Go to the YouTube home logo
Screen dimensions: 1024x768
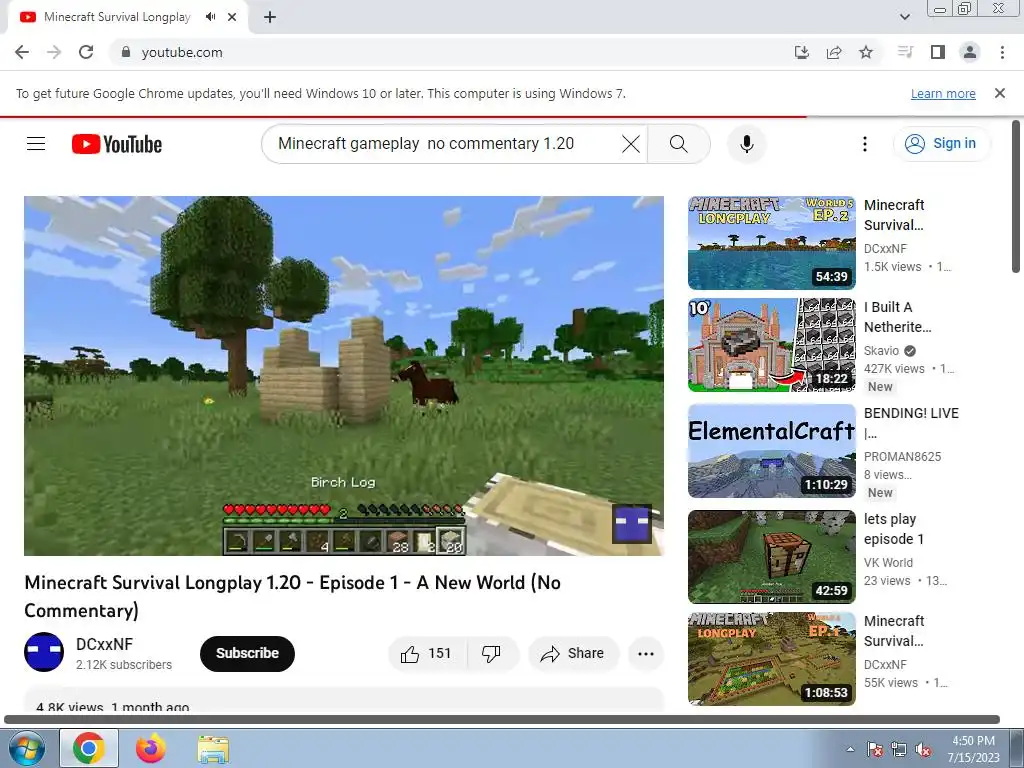[117, 144]
